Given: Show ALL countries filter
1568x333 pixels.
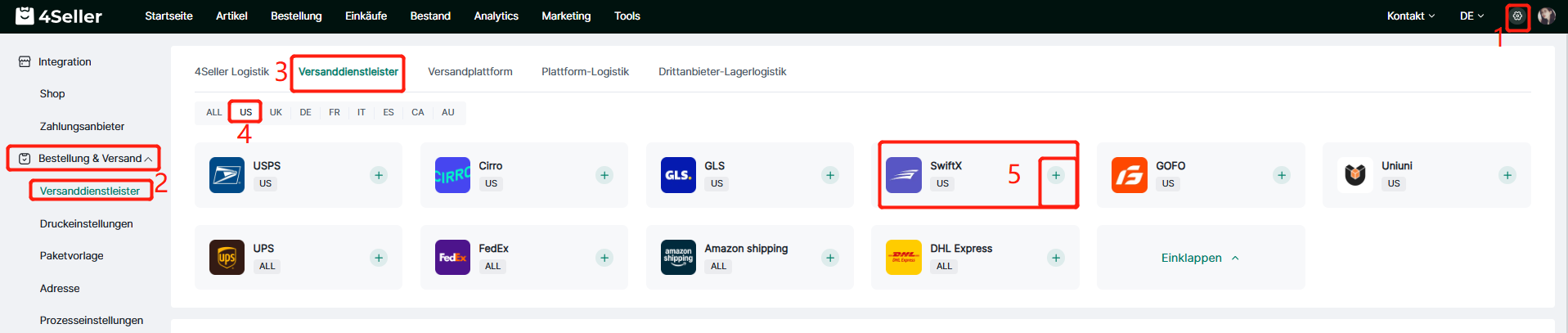Looking at the screenshot, I should point(213,112).
